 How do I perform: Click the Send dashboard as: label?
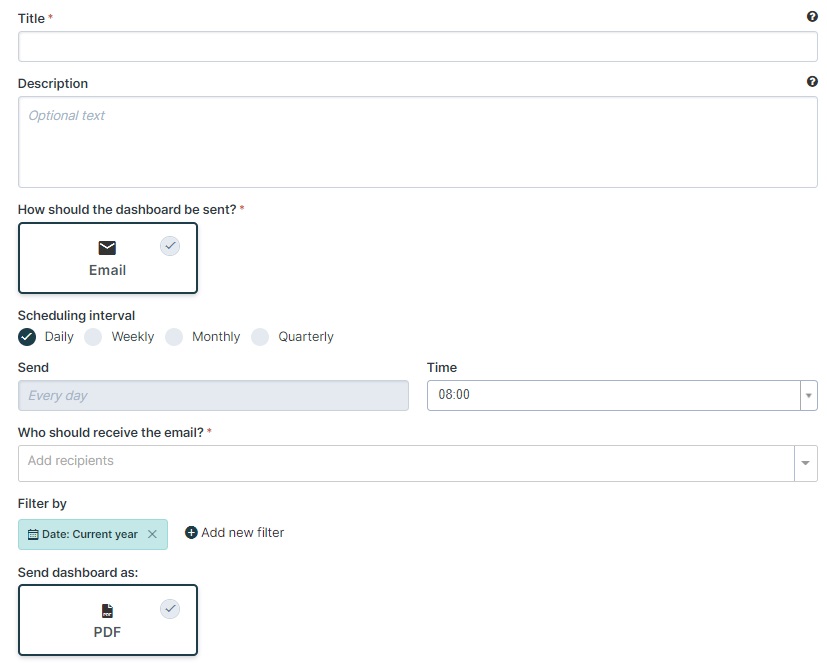click(78, 573)
